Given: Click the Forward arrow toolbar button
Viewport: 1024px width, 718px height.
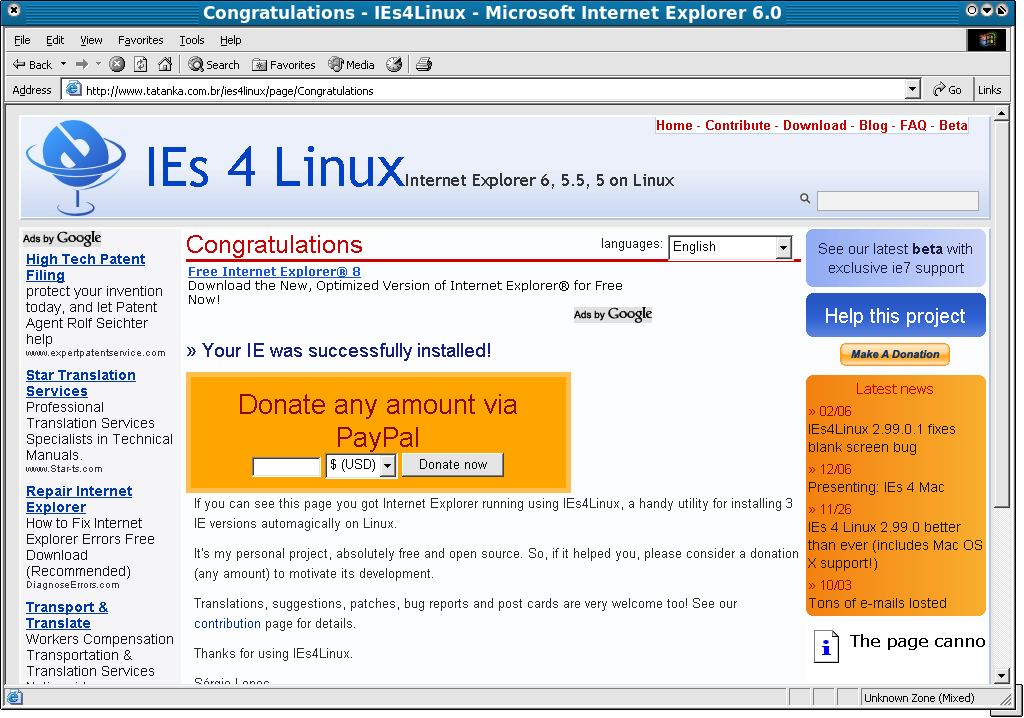Looking at the screenshot, I should pyautogui.click(x=82, y=64).
